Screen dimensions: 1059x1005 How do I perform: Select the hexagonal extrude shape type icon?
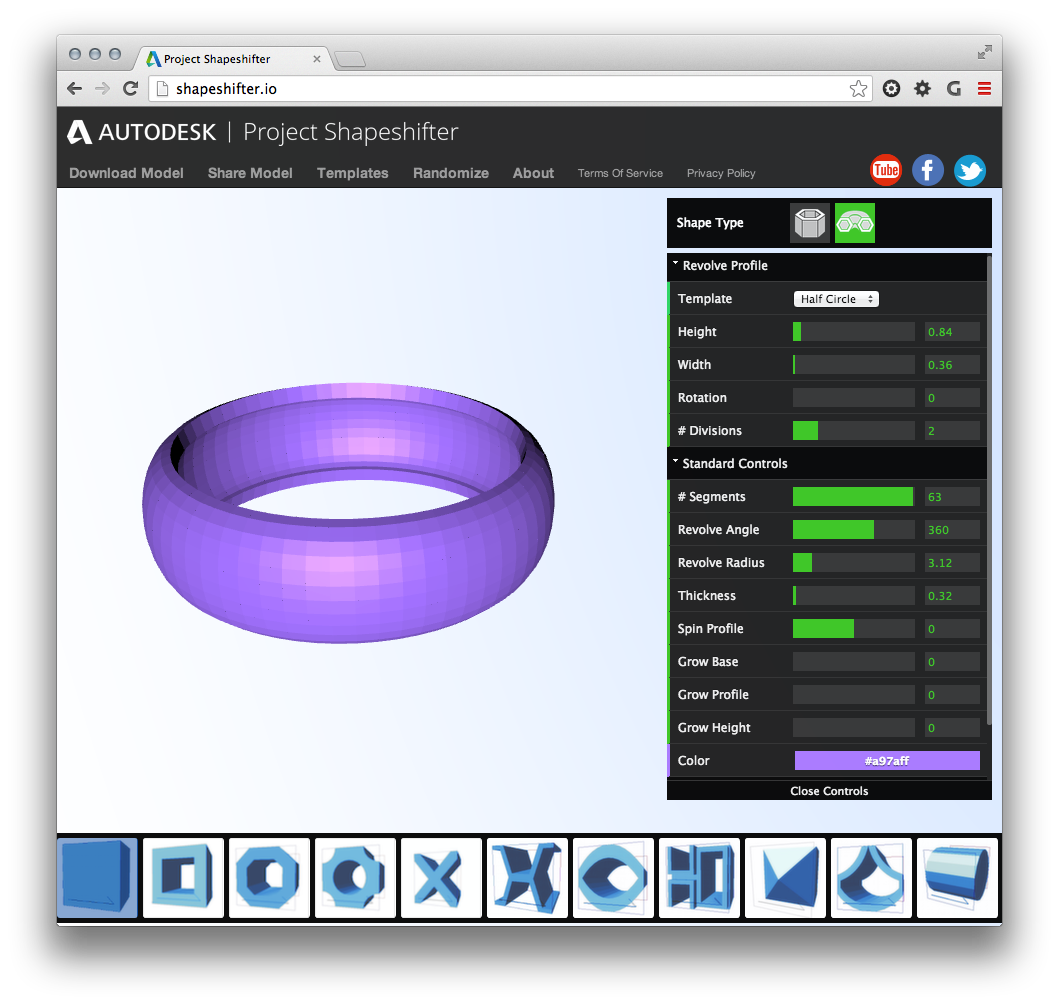point(809,223)
